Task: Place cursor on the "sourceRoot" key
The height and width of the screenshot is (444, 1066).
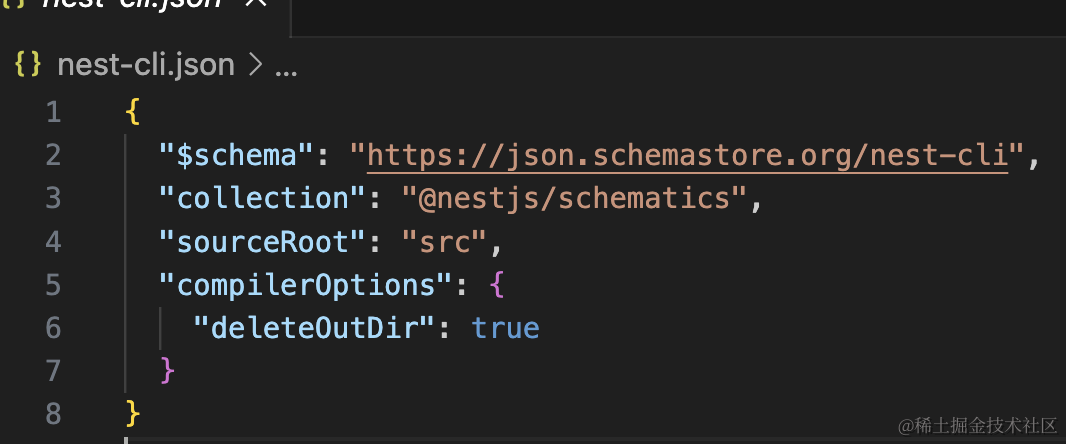Action: (262, 241)
